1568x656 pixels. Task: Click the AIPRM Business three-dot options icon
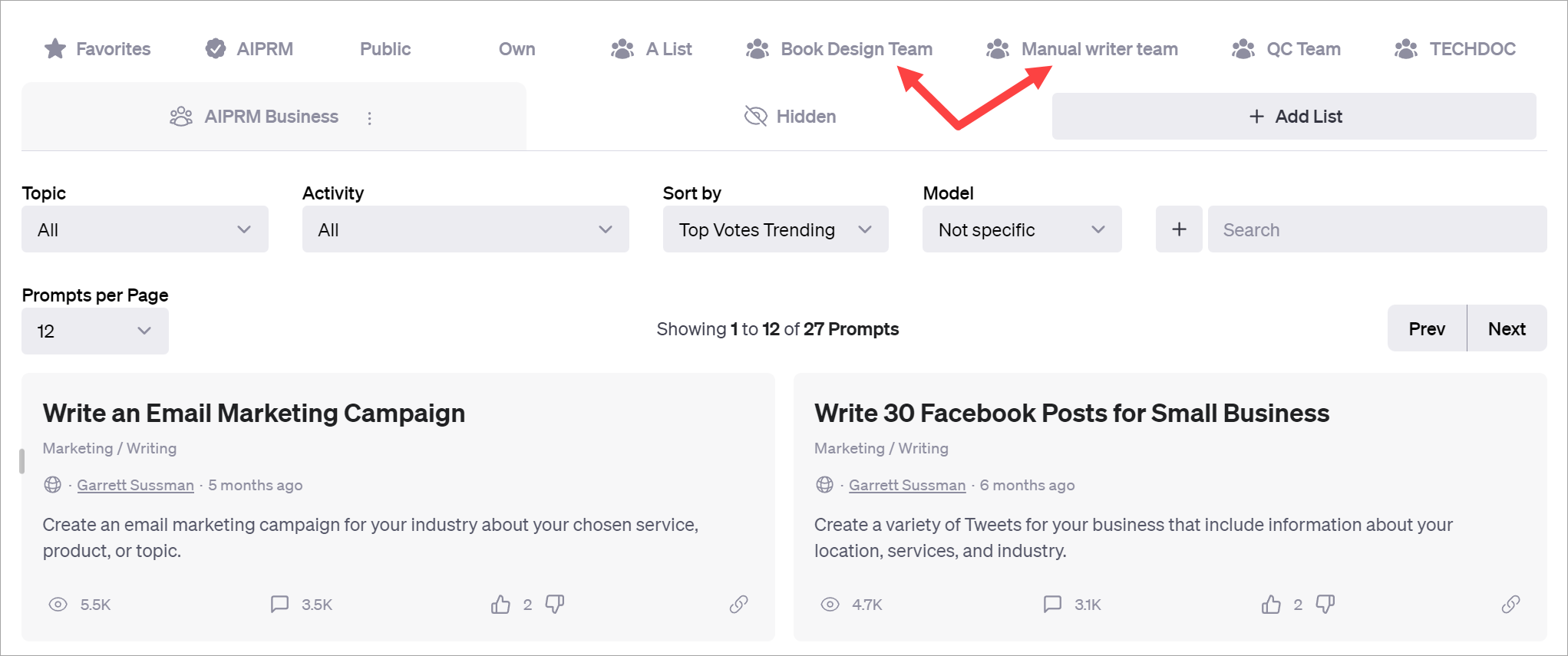point(370,118)
